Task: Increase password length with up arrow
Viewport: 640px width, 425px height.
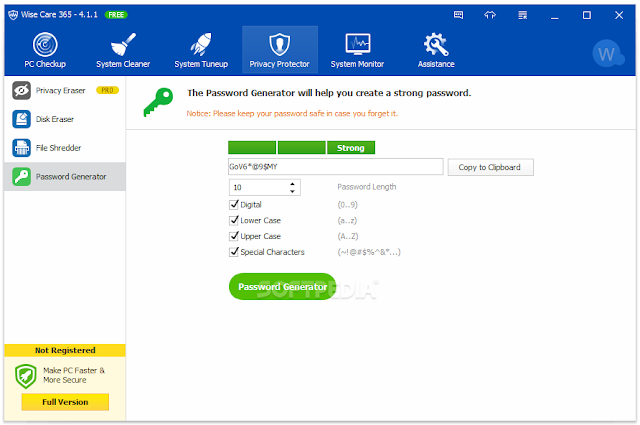Action: coord(292,184)
